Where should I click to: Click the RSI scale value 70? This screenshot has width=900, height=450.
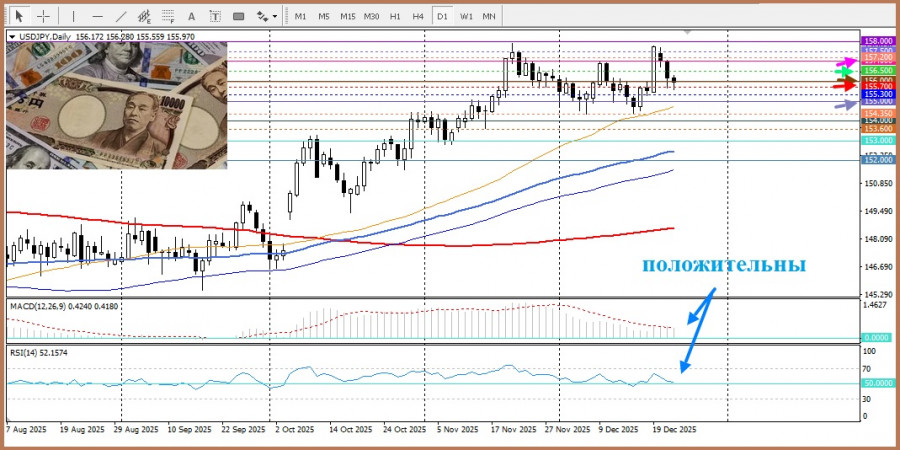(869, 368)
